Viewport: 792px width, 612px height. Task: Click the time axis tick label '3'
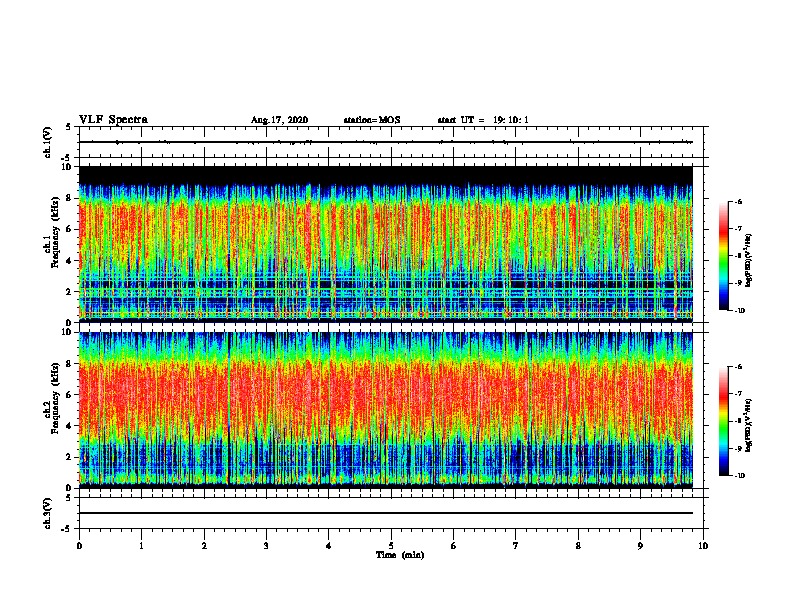pyautogui.click(x=266, y=546)
